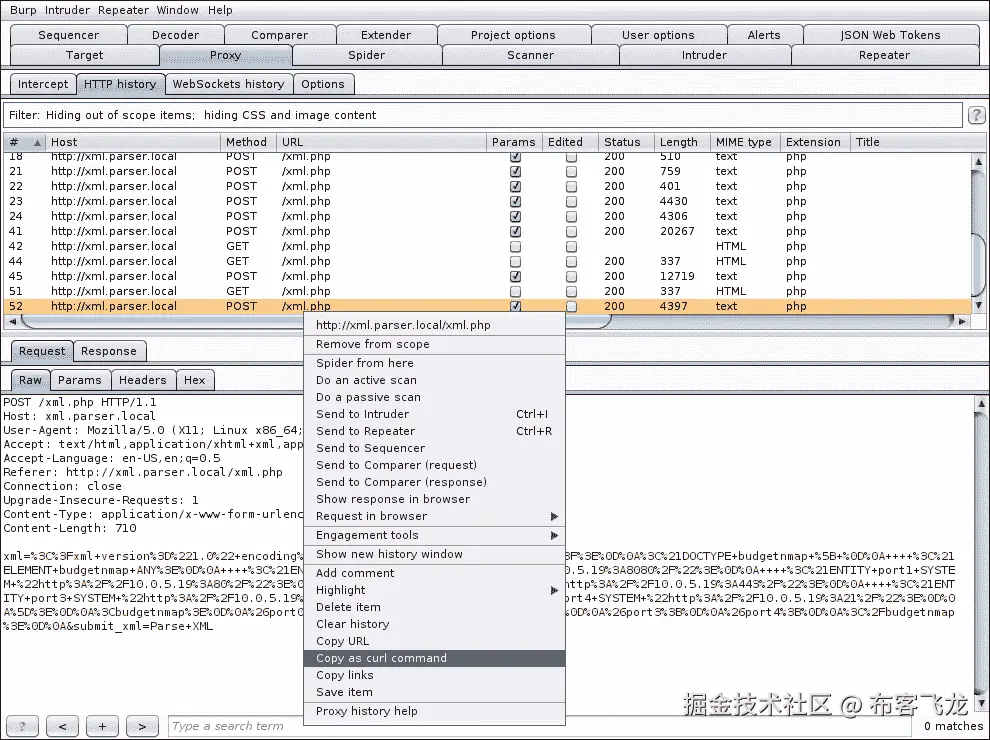Image resolution: width=990 pixels, height=740 pixels.
Task: Click the Content-Length: 710 header line
Action: click(x=69, y=528)
